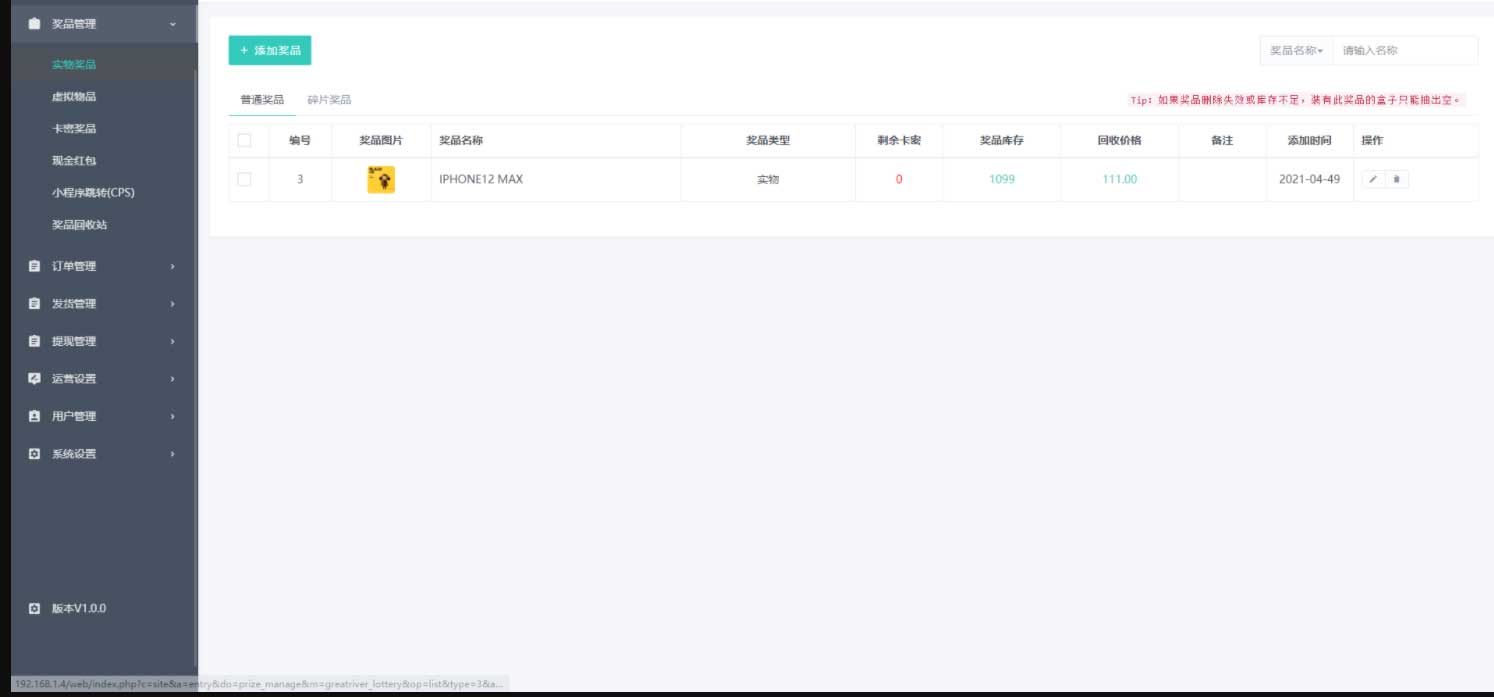Click the 实物 prize type cell

click(768, 180)
